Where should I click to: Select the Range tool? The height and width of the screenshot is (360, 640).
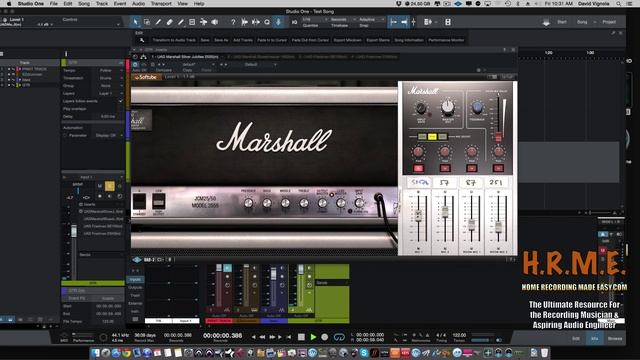(x=147, y=22)
